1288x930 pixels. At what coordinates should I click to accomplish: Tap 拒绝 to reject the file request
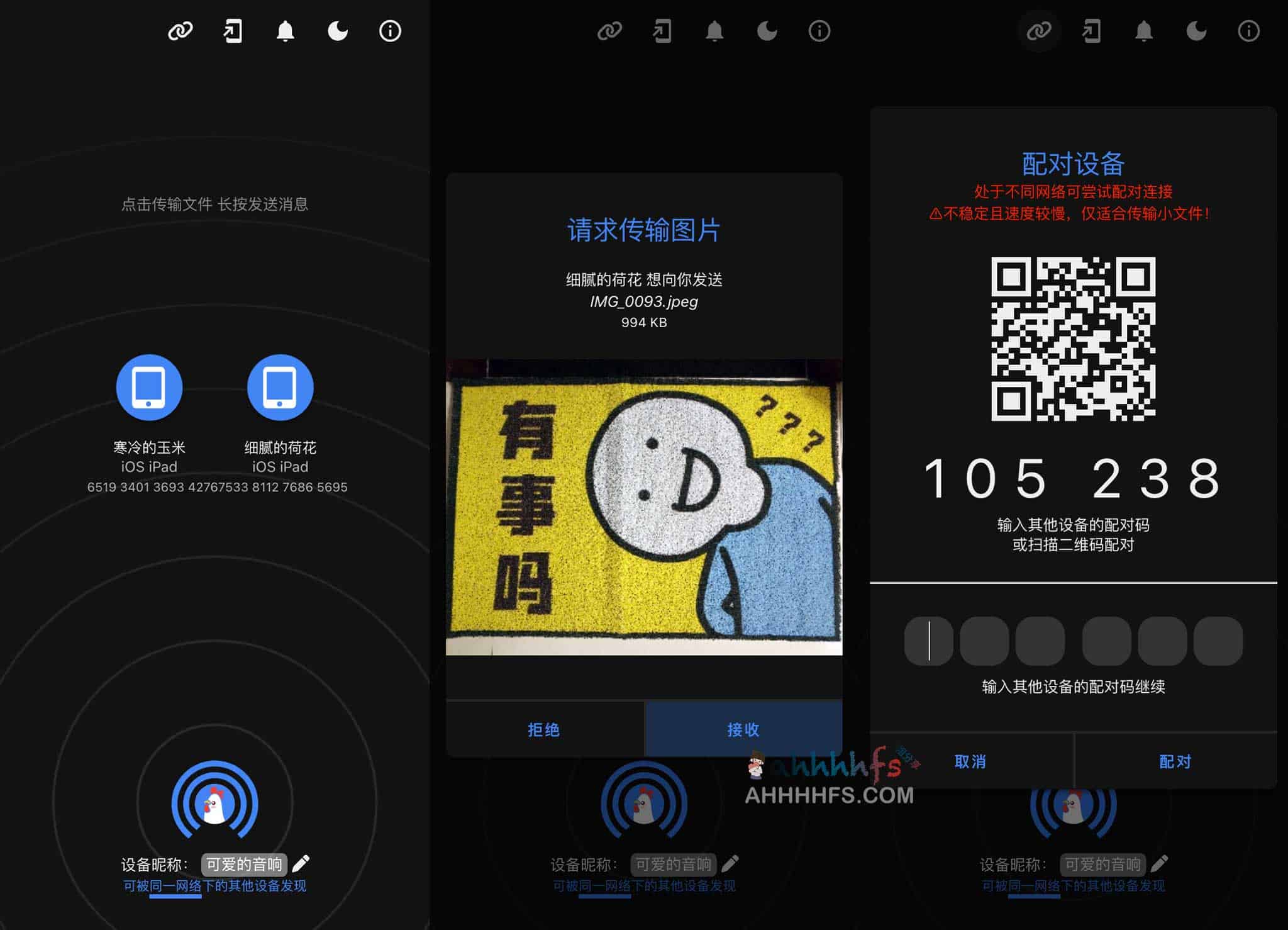(x=545, y=729)
